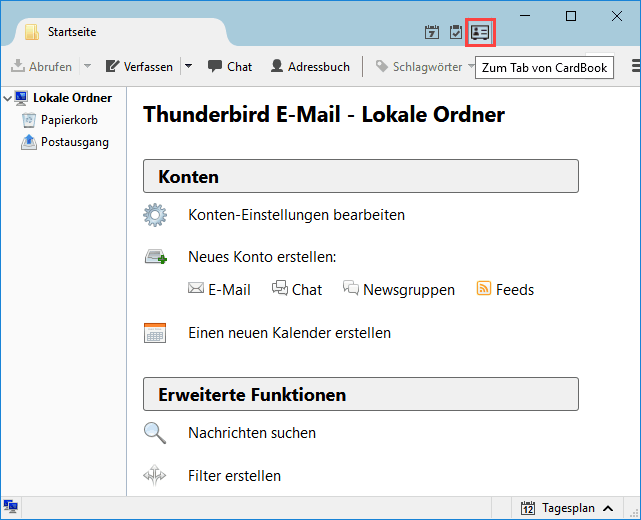Open the Calendar tab icon
The height and width of the screenshot is (520, 641).
click(432, 32)
